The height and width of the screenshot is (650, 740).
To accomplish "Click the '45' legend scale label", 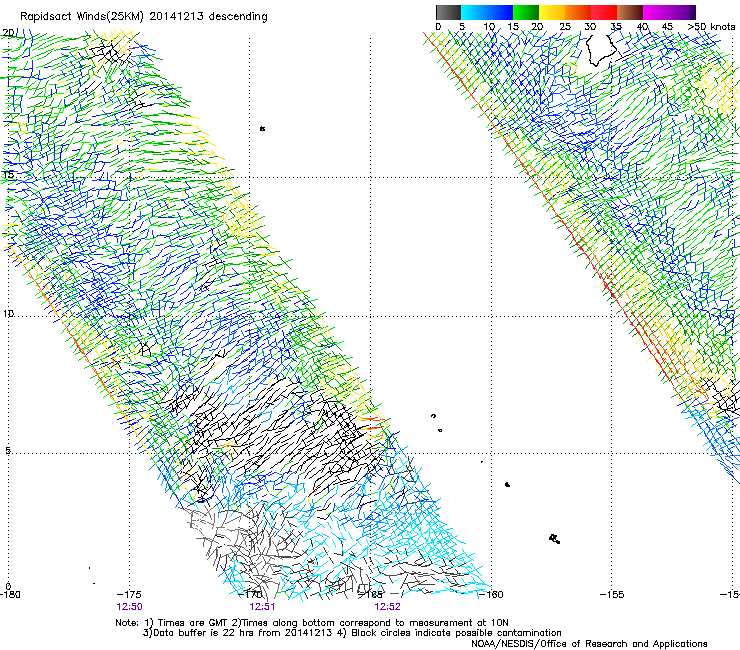I will [x=667, y=26].
